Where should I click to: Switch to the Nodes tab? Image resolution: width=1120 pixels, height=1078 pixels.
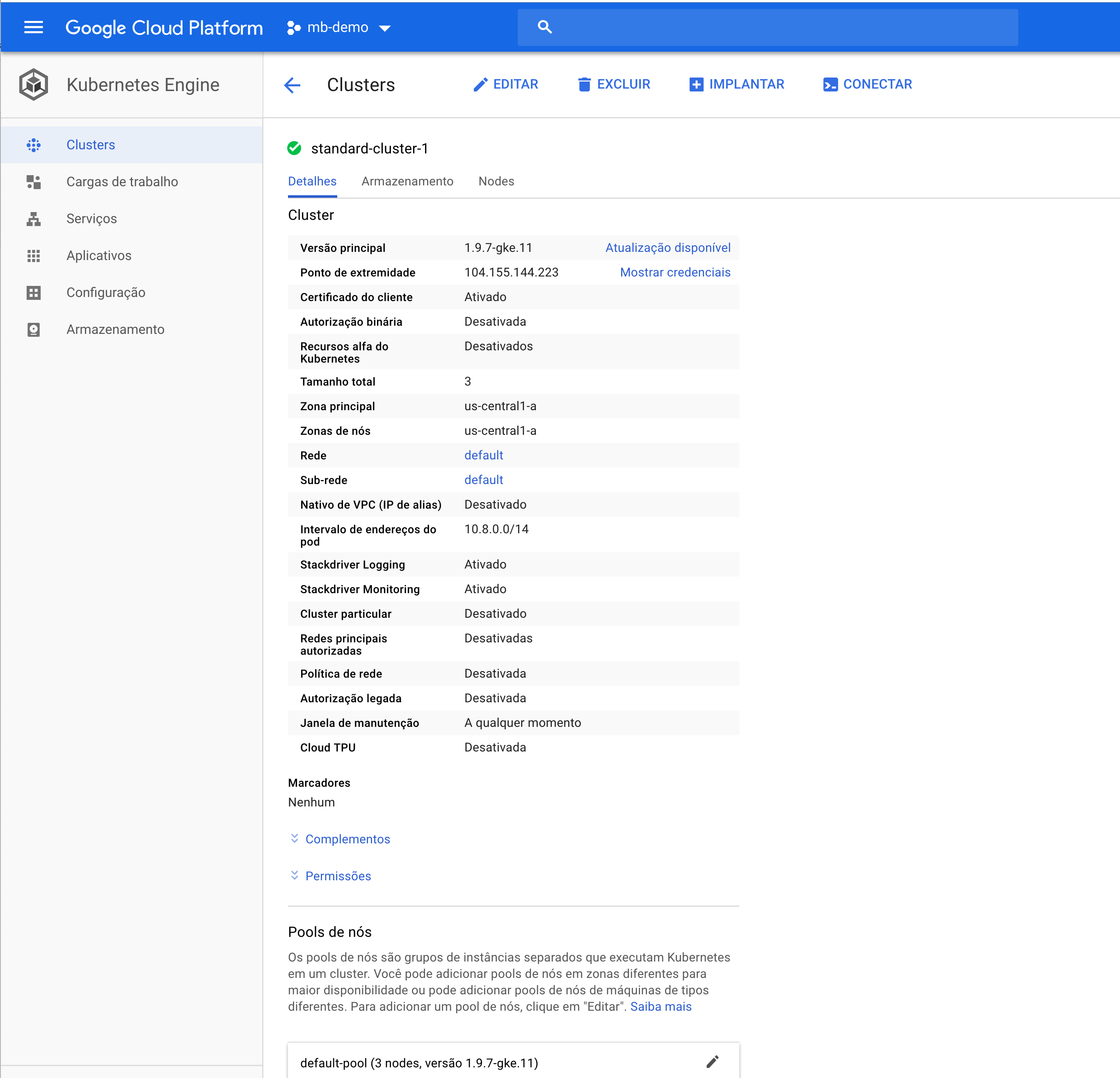pyautogui.click(x=496, y=181)
